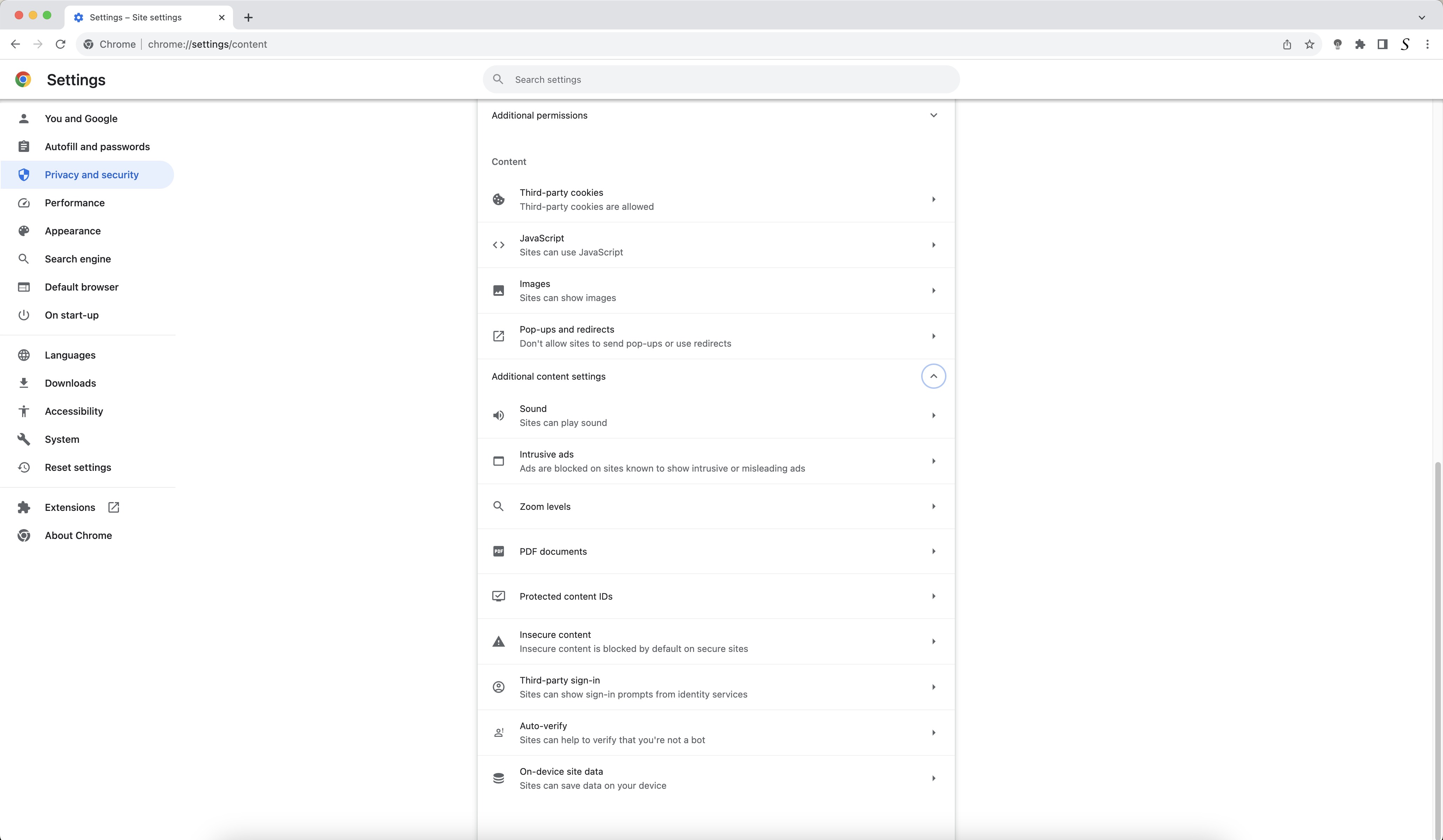Click the bookmark star icon
Screen dimensions: 1443x840
coord(1309,45)
